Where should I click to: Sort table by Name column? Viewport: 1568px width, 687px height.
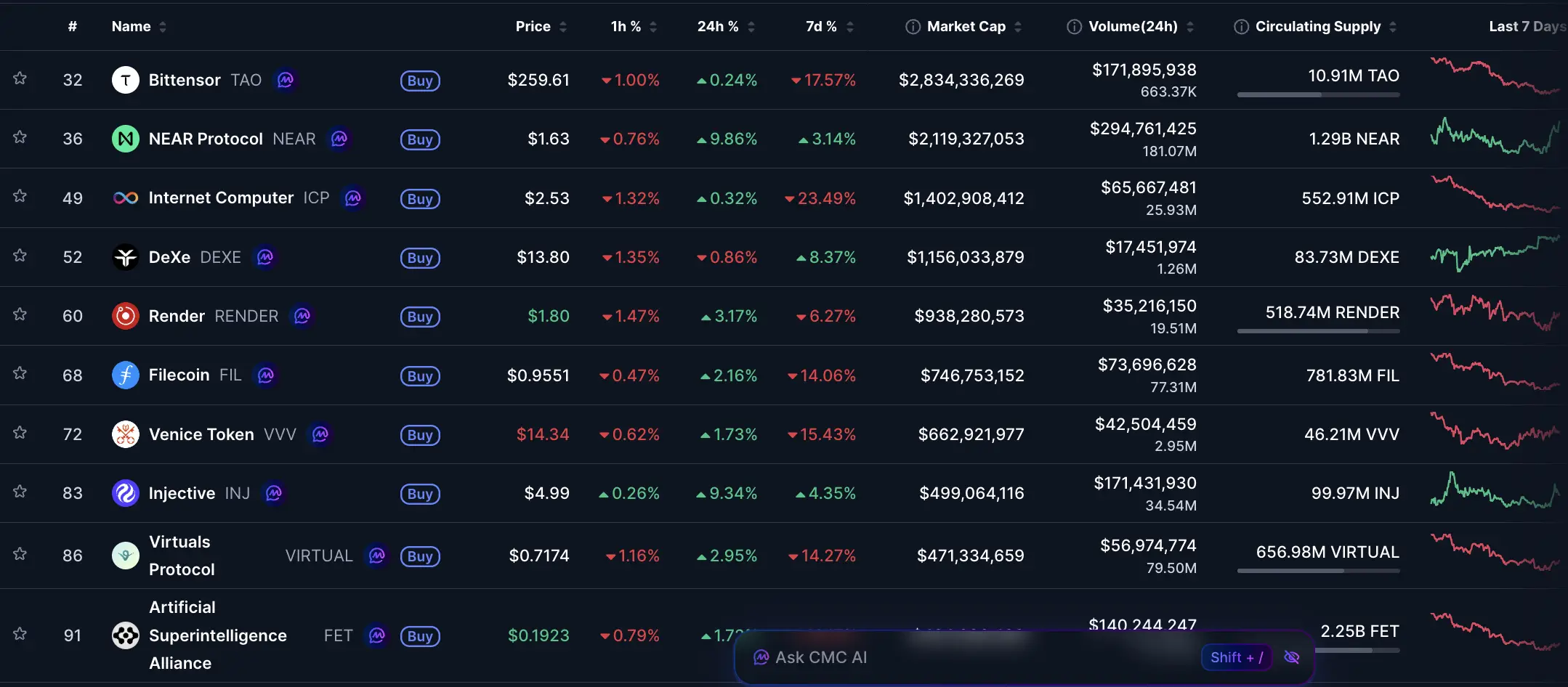139,27
